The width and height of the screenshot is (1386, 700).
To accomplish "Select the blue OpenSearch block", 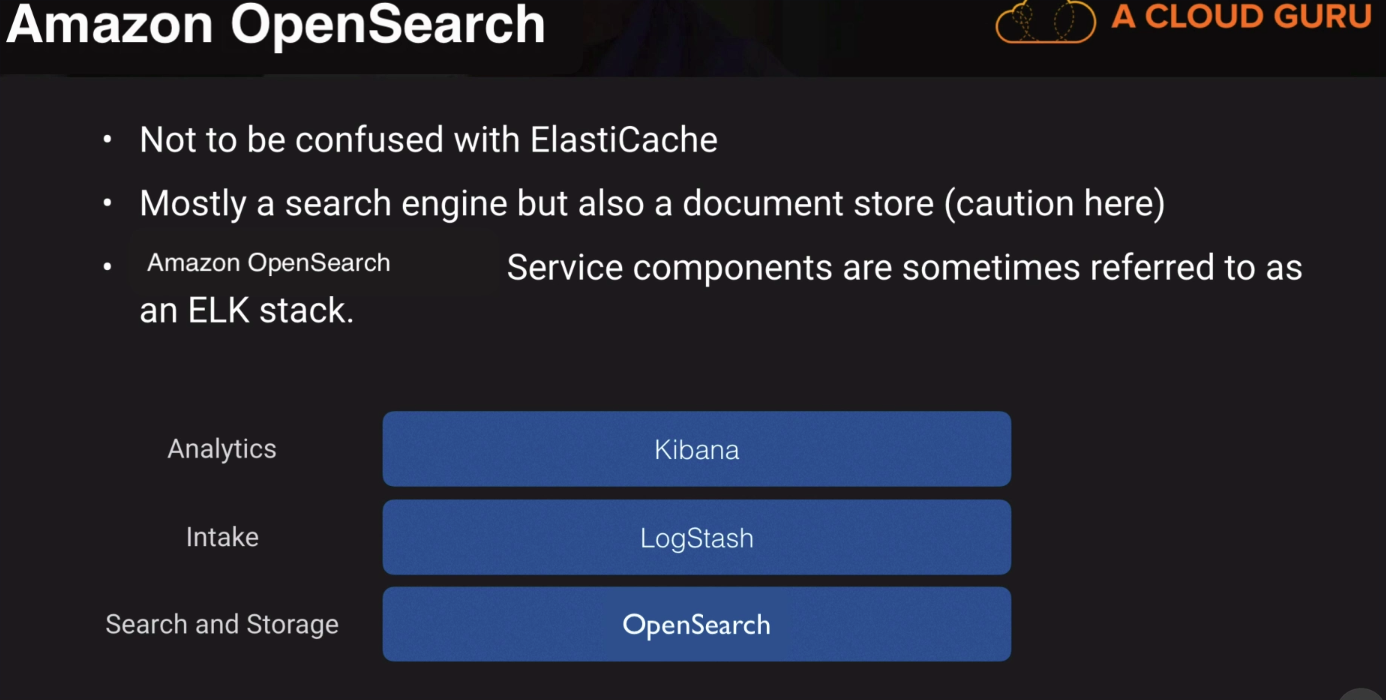I will [x=696, y=625].
